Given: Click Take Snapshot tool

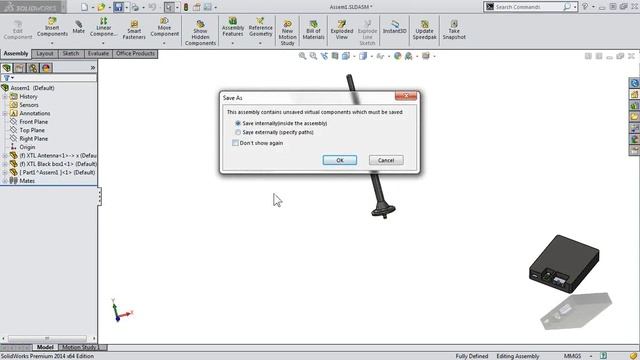Looking at the screenshot, I should click(x=454, y=30).
